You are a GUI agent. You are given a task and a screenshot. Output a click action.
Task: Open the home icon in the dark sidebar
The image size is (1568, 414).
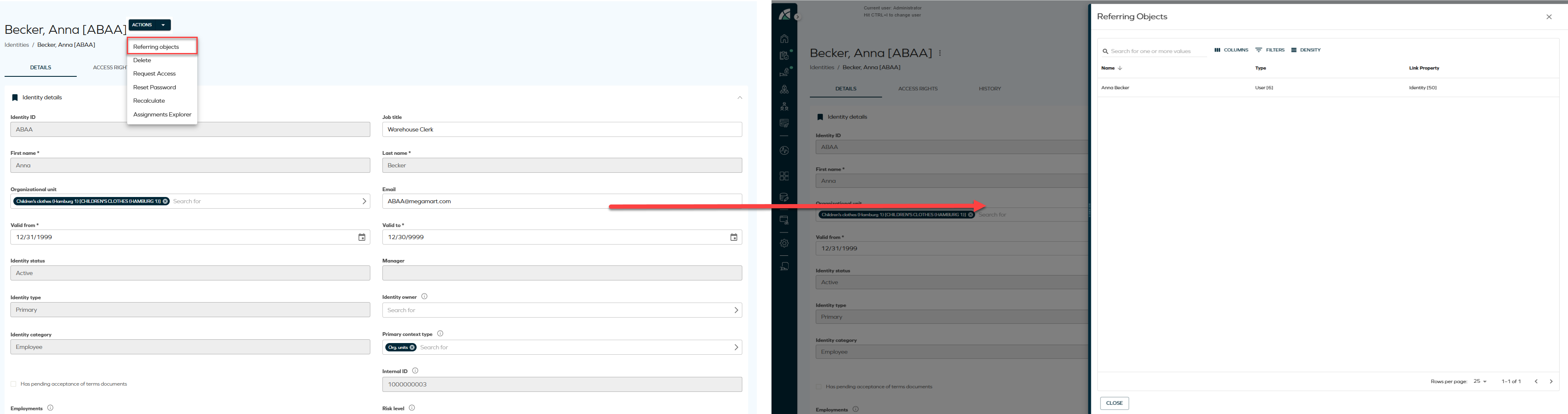click(784, 39)
